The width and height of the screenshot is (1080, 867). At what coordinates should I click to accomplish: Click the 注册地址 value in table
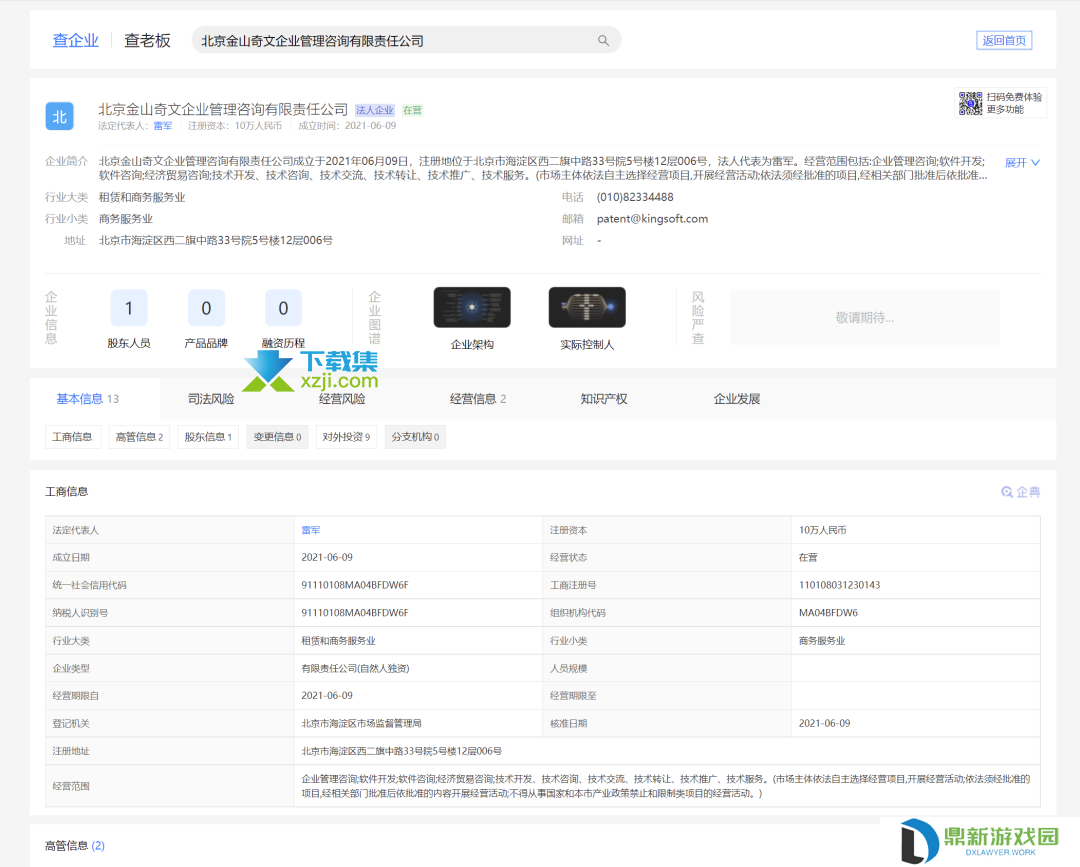[402, 751]
